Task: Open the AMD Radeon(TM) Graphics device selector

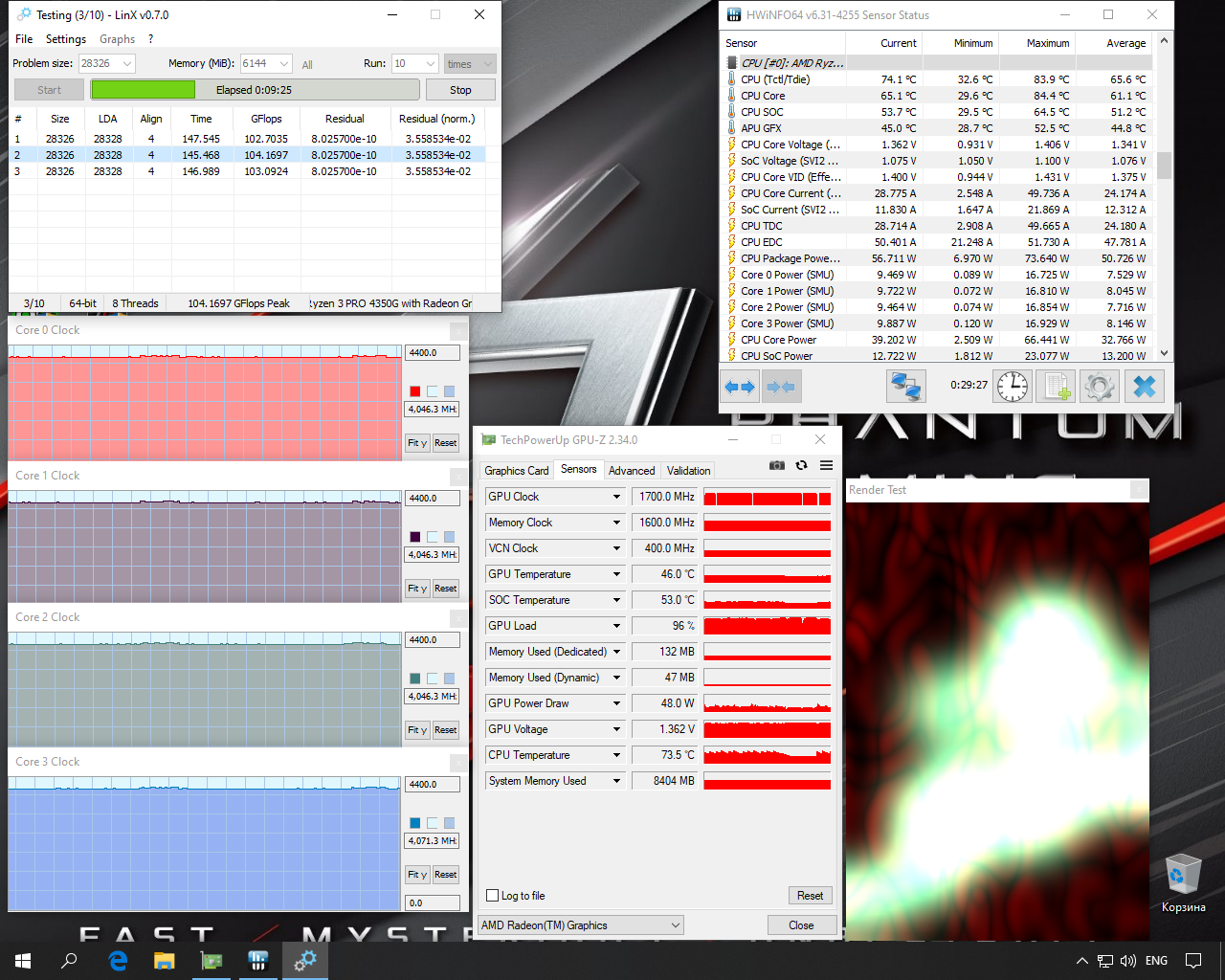Action: (x=581, y=925)
